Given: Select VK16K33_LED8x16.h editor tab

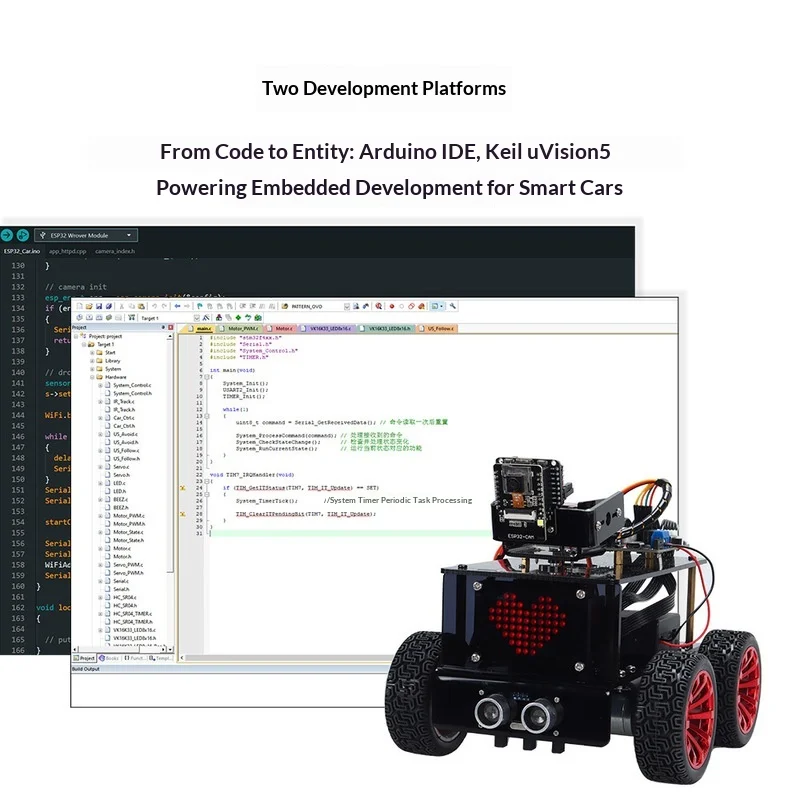Looking at the screenshot, I should click(x=386, y=329).
